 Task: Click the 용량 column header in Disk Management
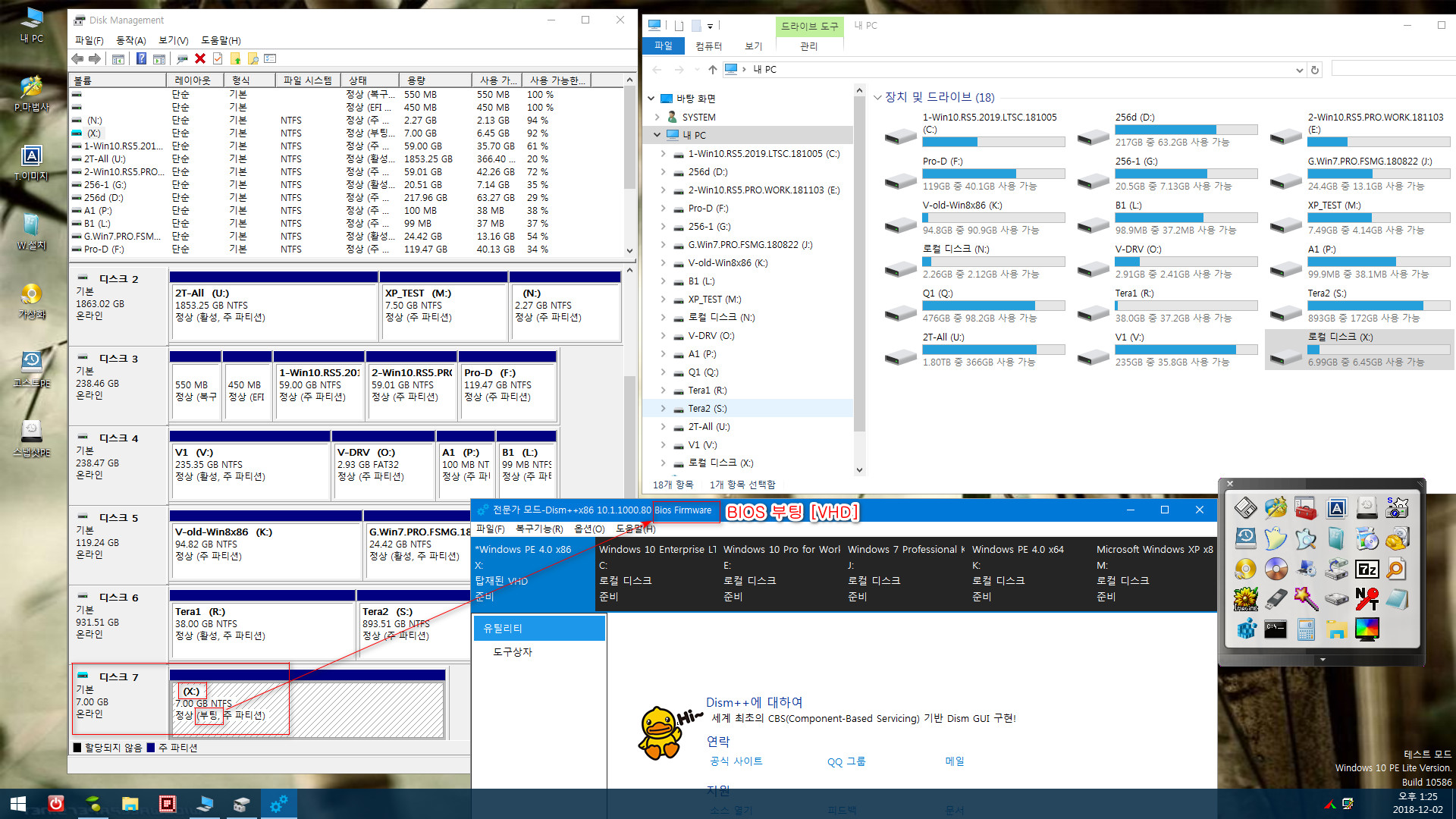coord(436,80)
